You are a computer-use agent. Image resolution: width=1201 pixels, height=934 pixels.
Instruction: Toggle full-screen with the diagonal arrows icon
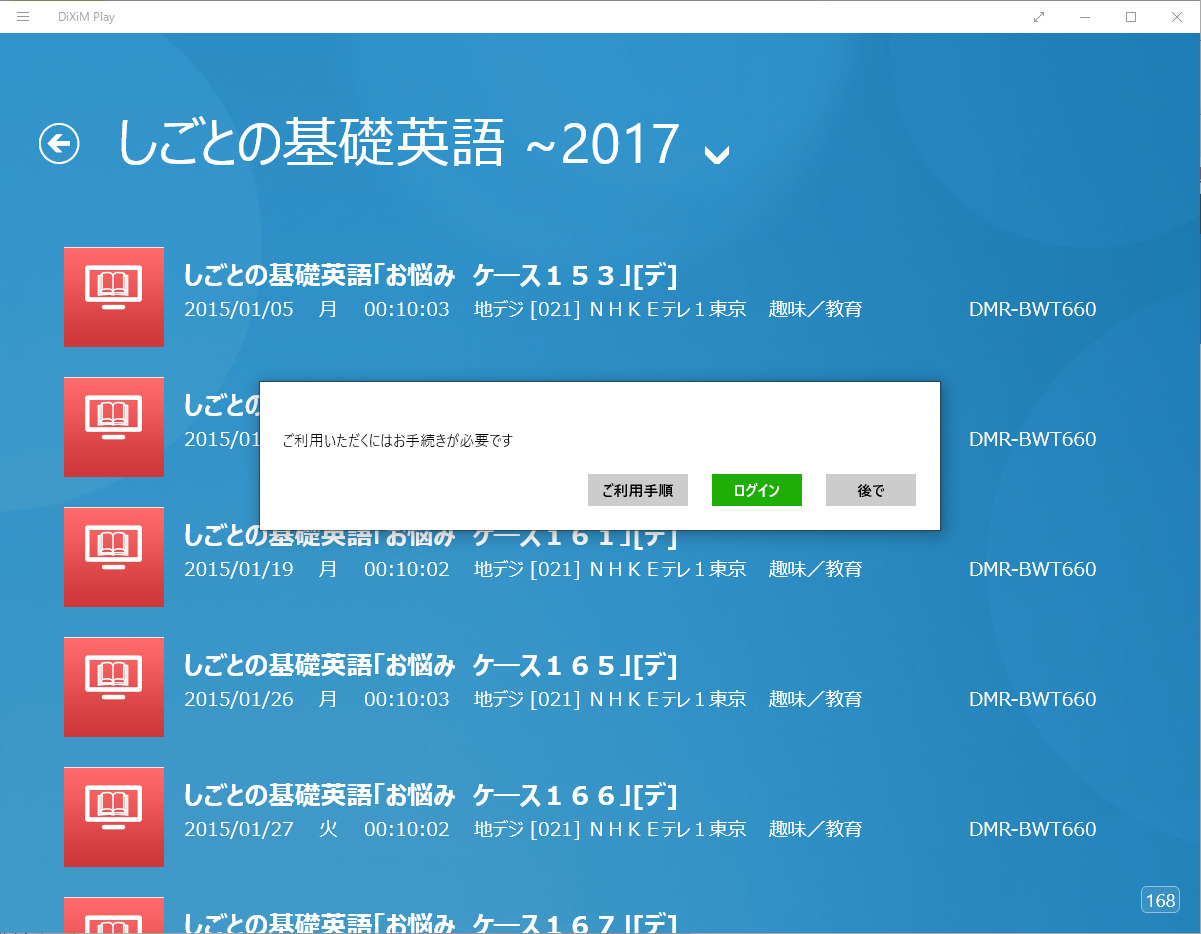[1039, 17]
